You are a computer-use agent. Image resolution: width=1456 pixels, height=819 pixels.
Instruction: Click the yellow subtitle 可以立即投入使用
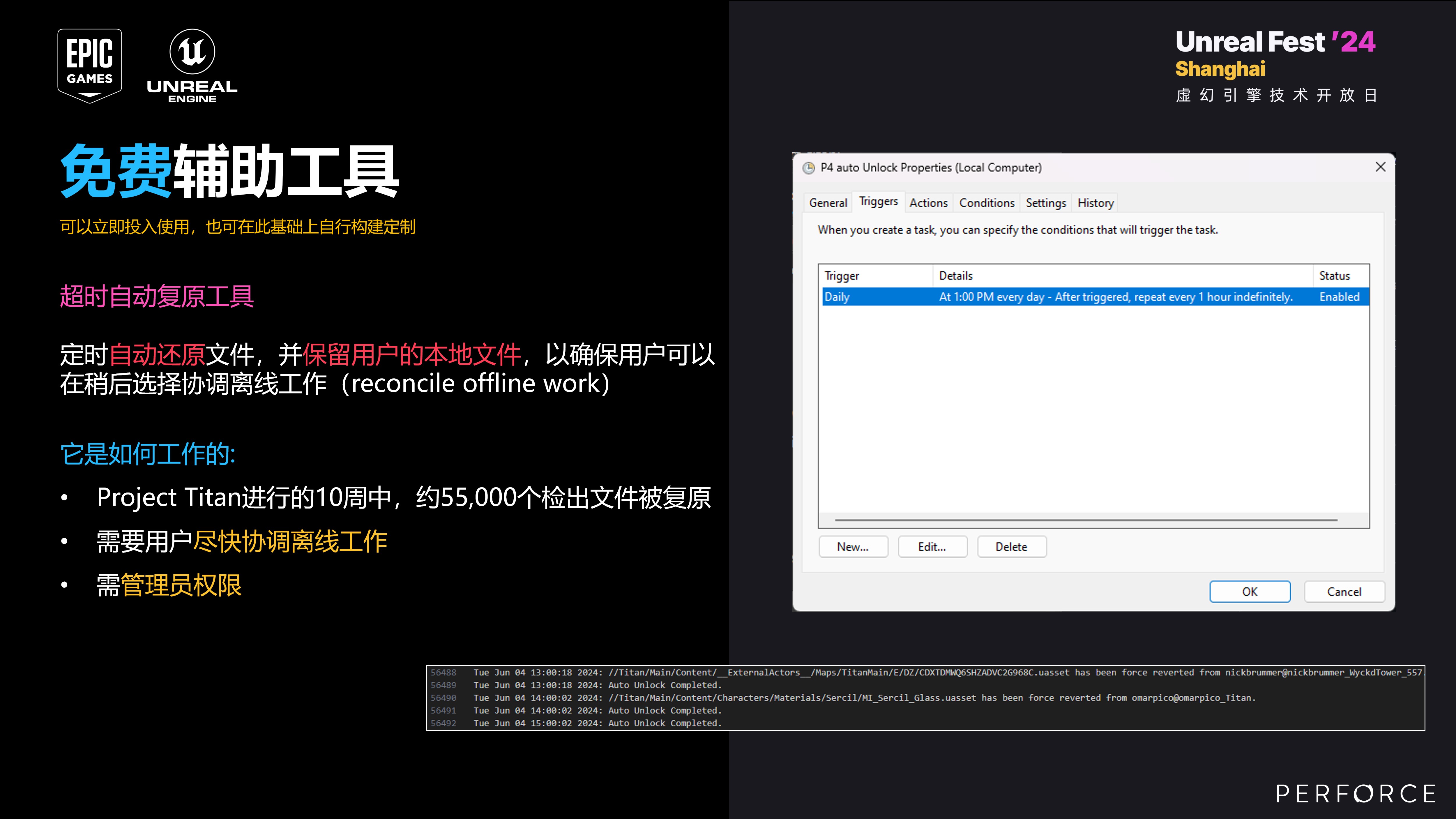point(237,227)
